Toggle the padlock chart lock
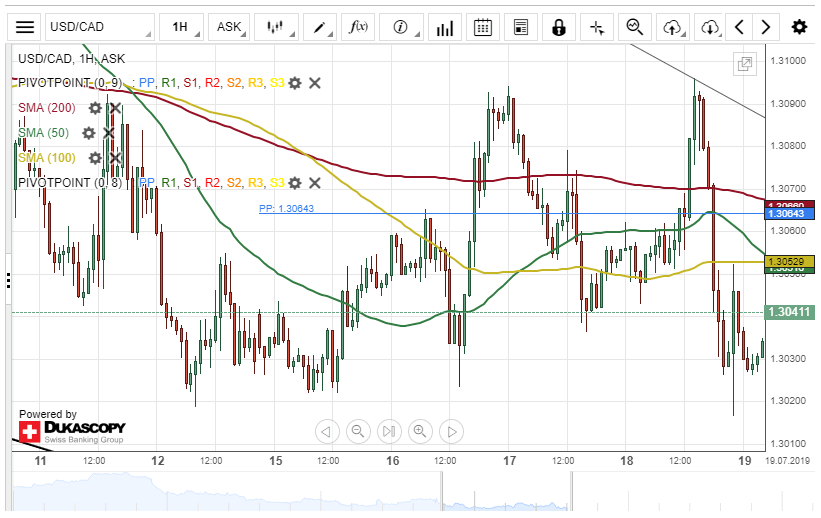Viewport: 821px width, 518px height. (559, 27)
